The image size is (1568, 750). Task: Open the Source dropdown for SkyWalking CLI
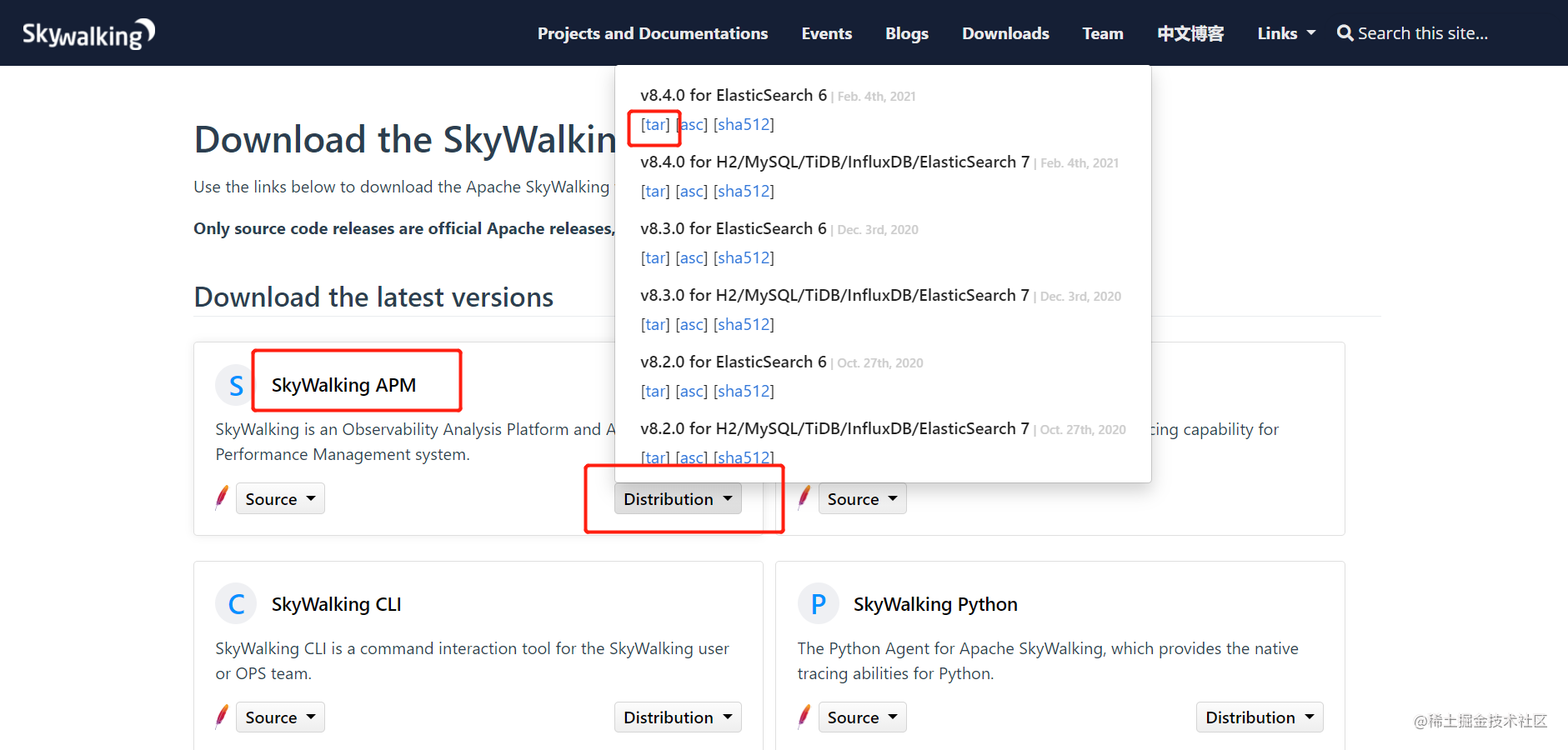pyautogui.click(x=279, y=717)
